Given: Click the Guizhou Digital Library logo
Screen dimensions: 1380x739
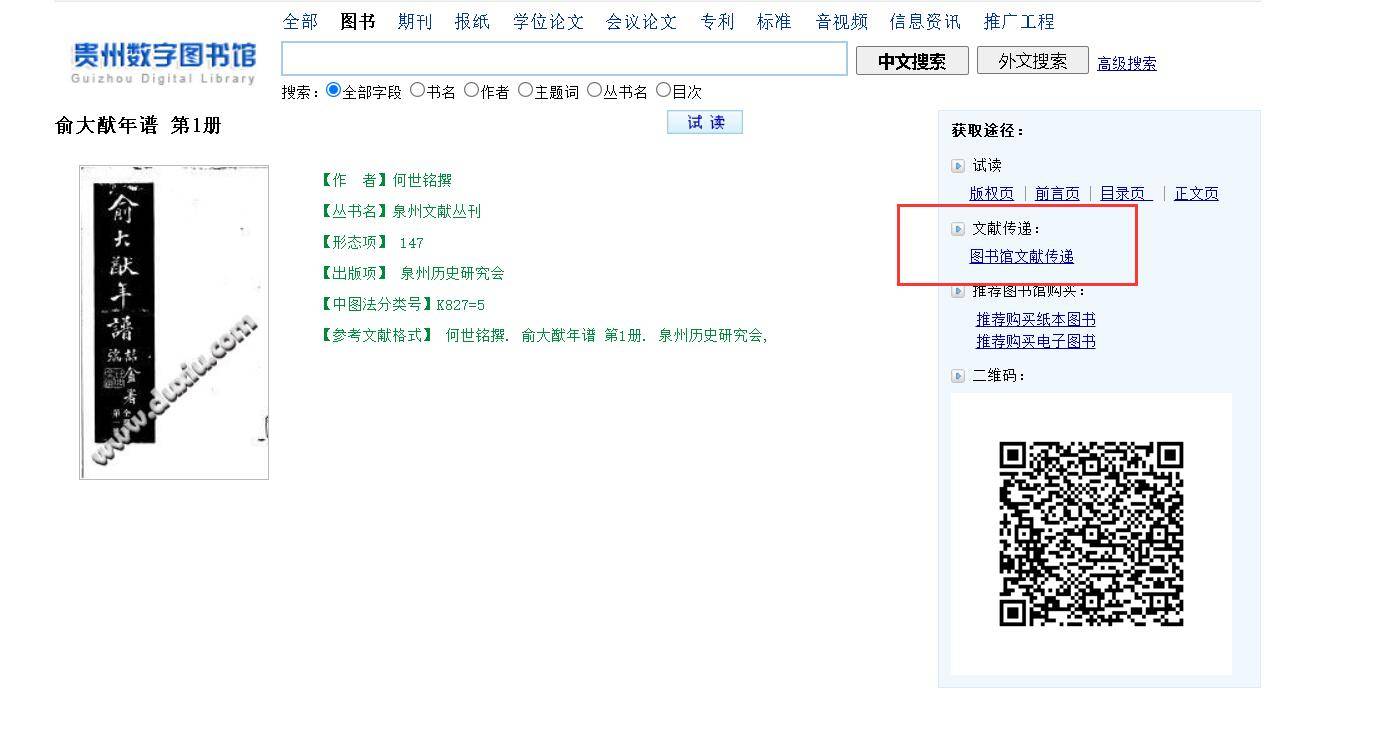Looking at the screenshot, I should tap(164, 62).
